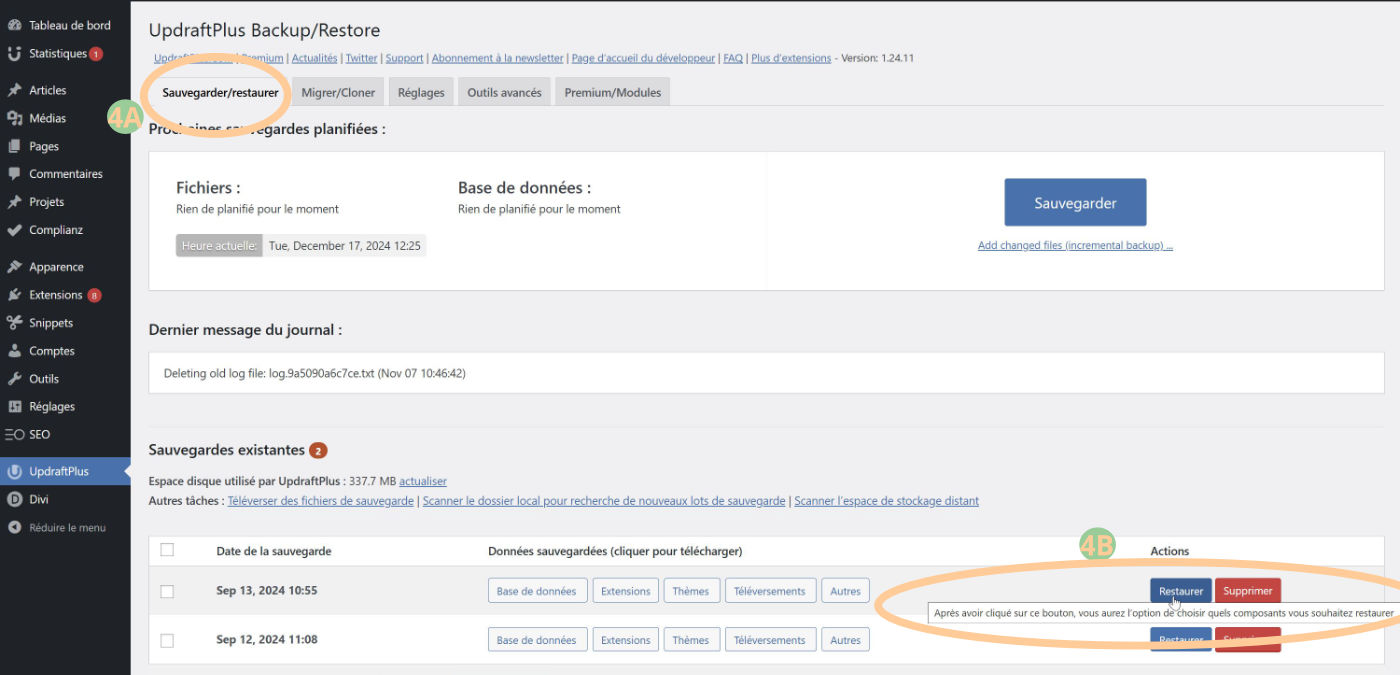
Task: Click Scanner le dossier local link
Action: [604, 501]
